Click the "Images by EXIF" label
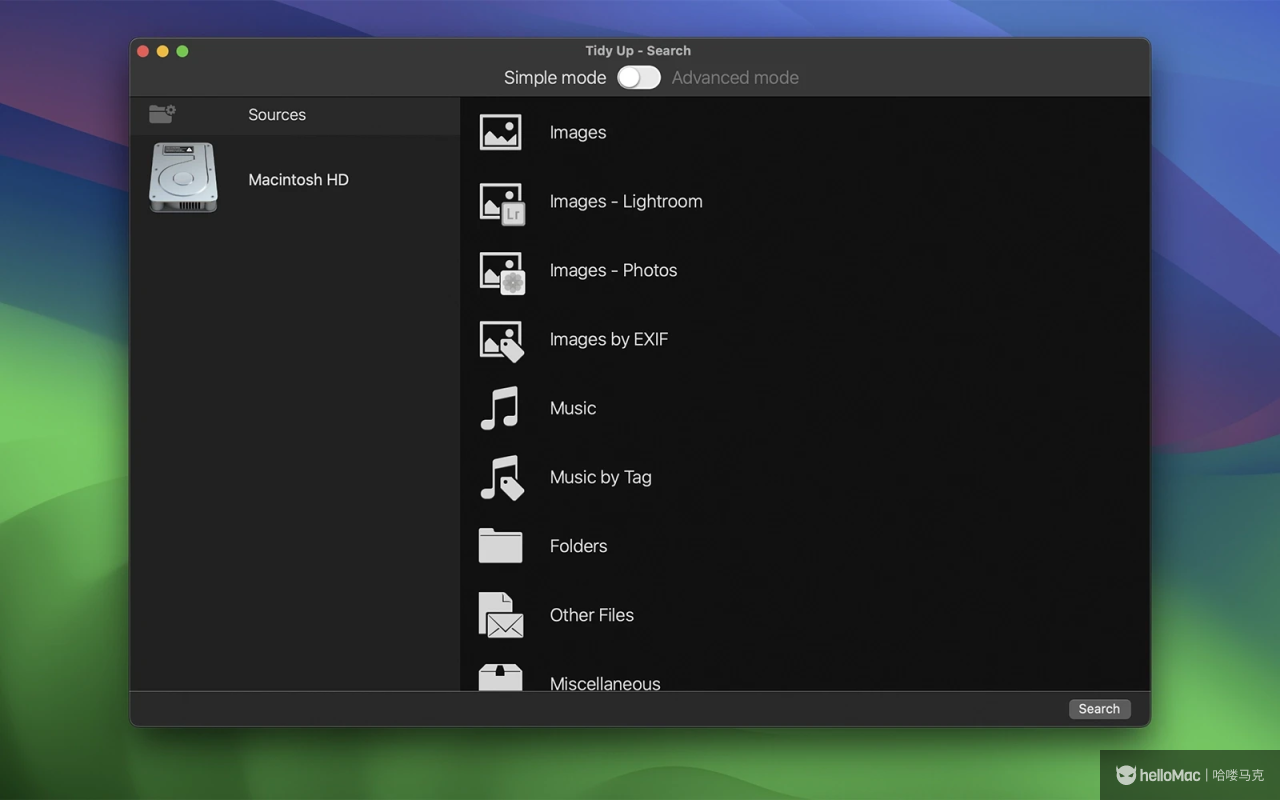The height and width of the screenshot is (800, 1280). [609, 339]
